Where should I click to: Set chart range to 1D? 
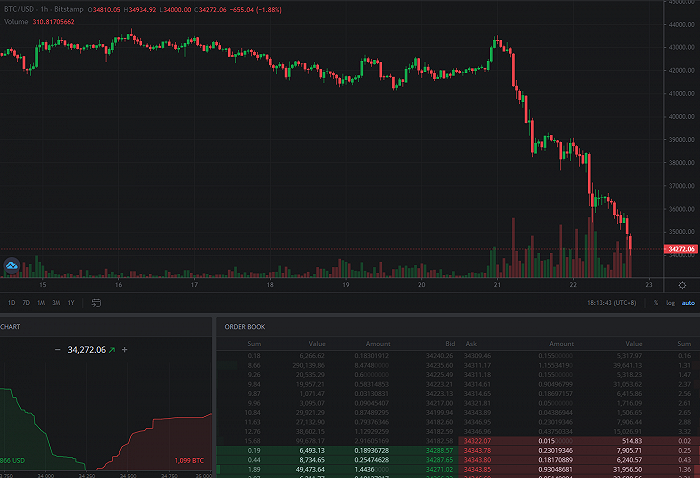point(12,303)
